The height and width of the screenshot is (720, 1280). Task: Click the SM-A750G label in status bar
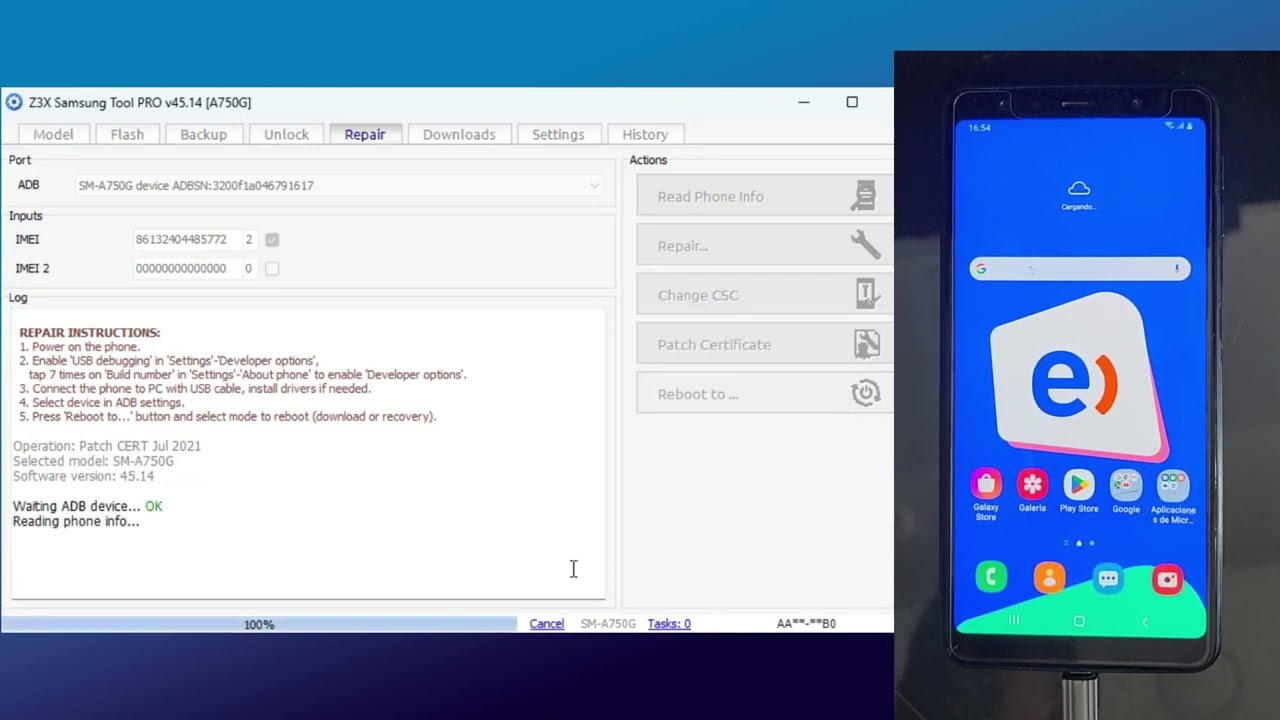coord(608,623)
